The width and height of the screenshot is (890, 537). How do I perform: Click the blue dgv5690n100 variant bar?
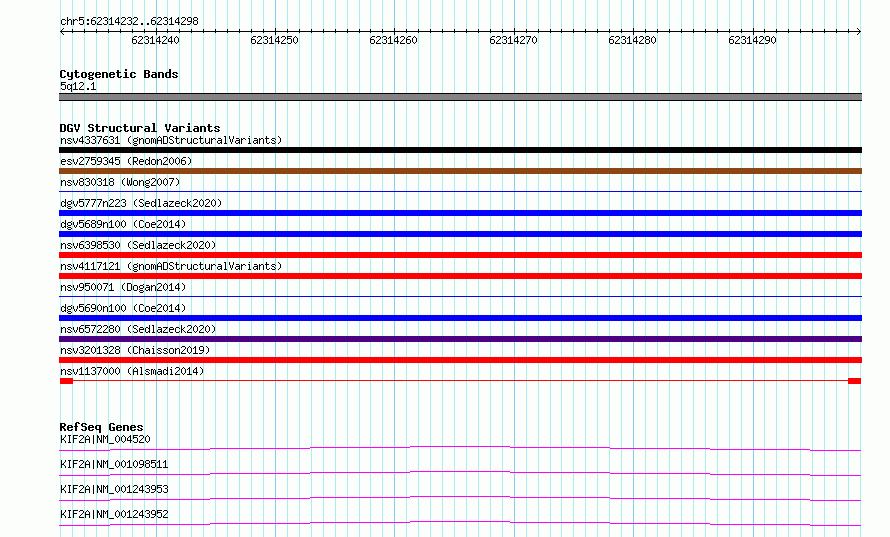pos(460,318)
